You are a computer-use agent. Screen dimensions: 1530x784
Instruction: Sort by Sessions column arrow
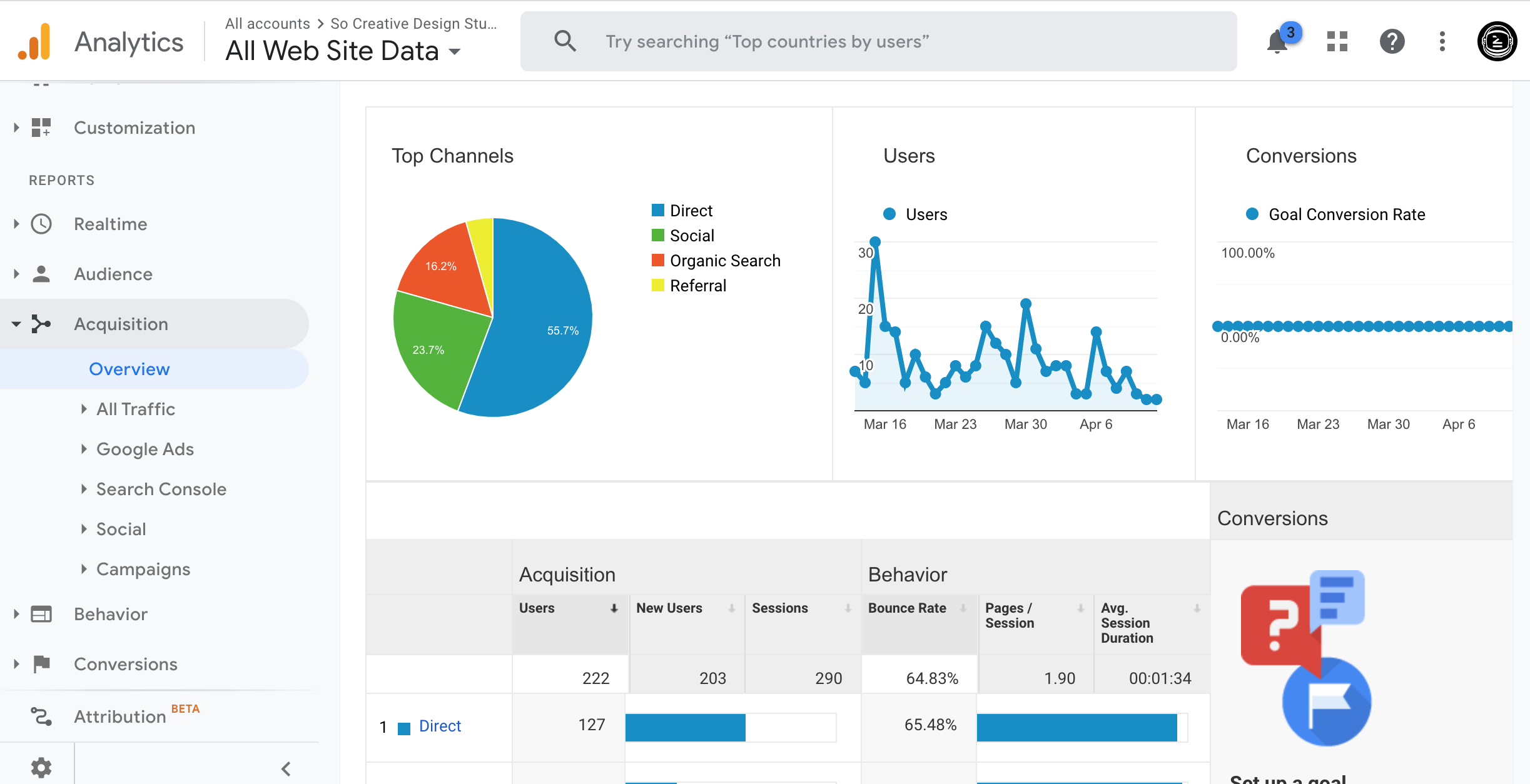coord(848,608)
